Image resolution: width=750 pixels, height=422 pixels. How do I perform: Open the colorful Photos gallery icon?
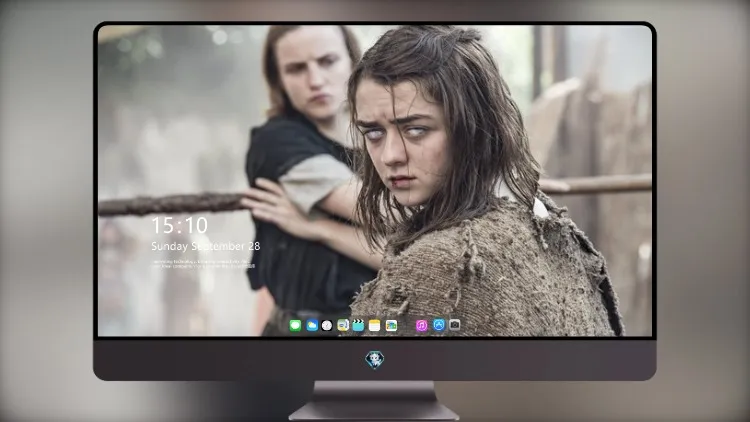click(x=391, y=325)
